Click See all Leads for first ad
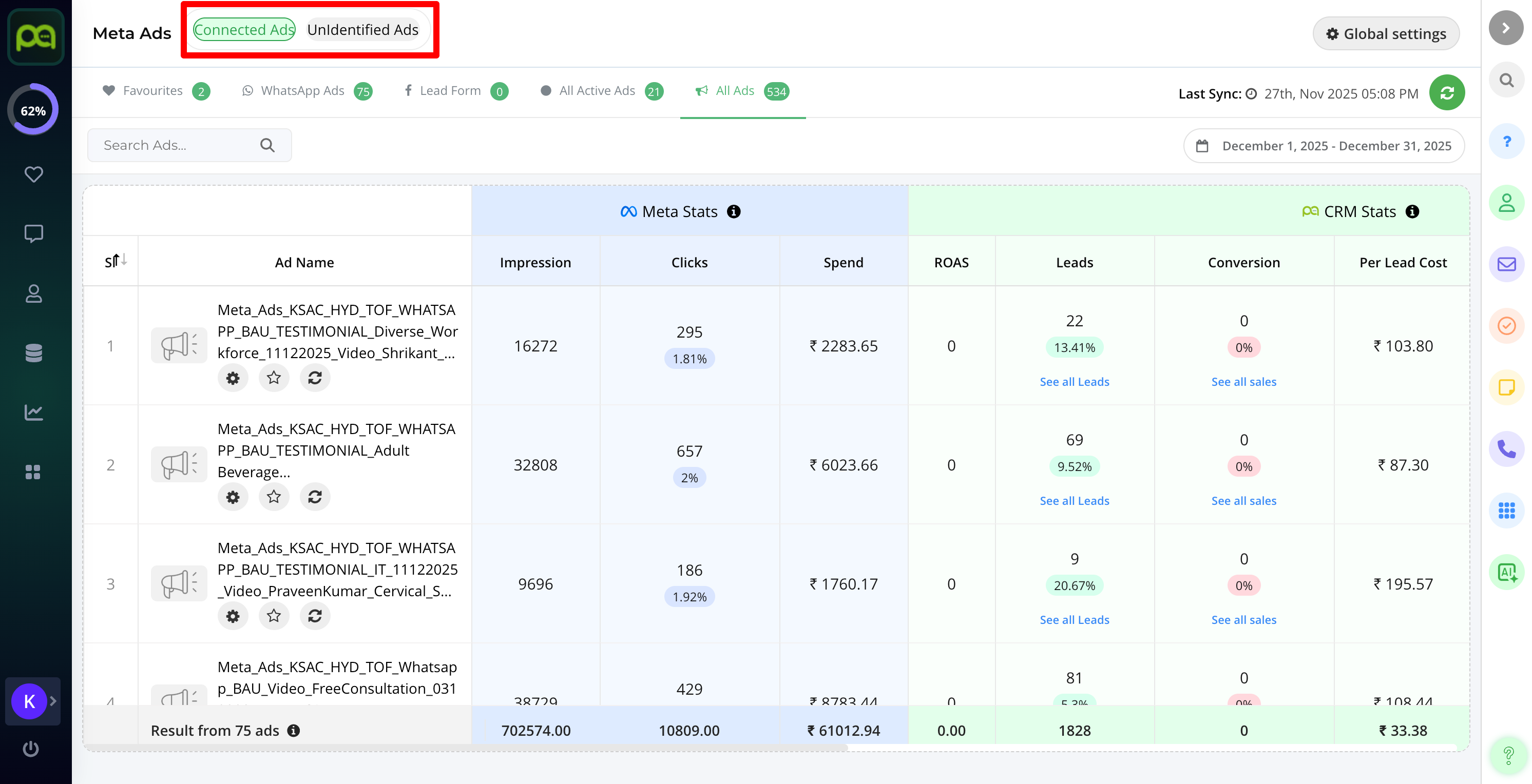 tap(1074, 382)
